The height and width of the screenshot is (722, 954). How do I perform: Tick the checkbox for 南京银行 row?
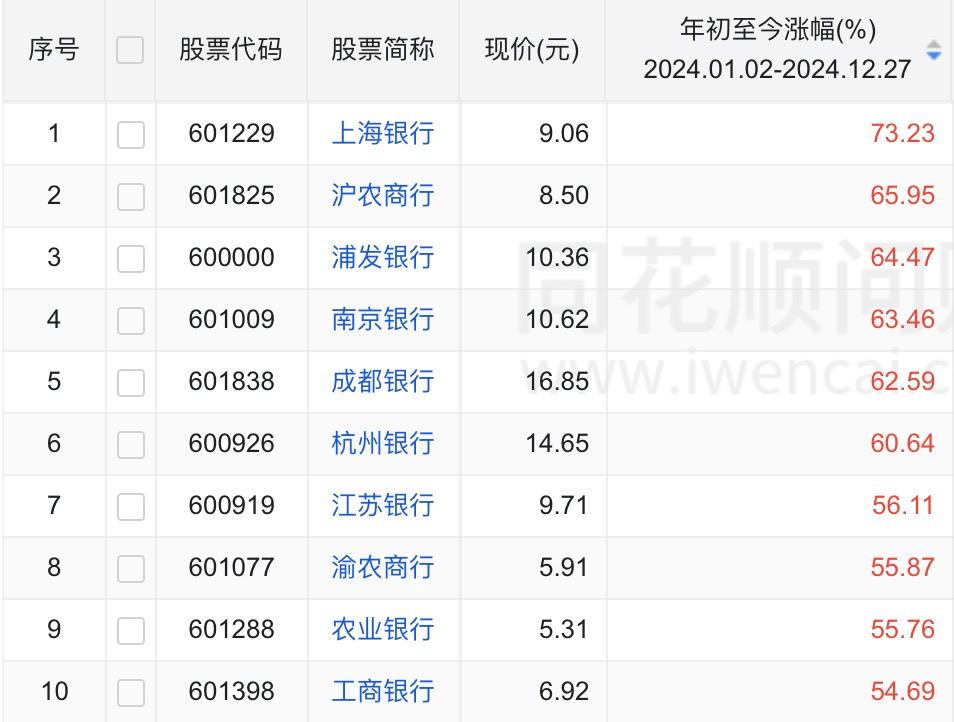coord(131,321)
